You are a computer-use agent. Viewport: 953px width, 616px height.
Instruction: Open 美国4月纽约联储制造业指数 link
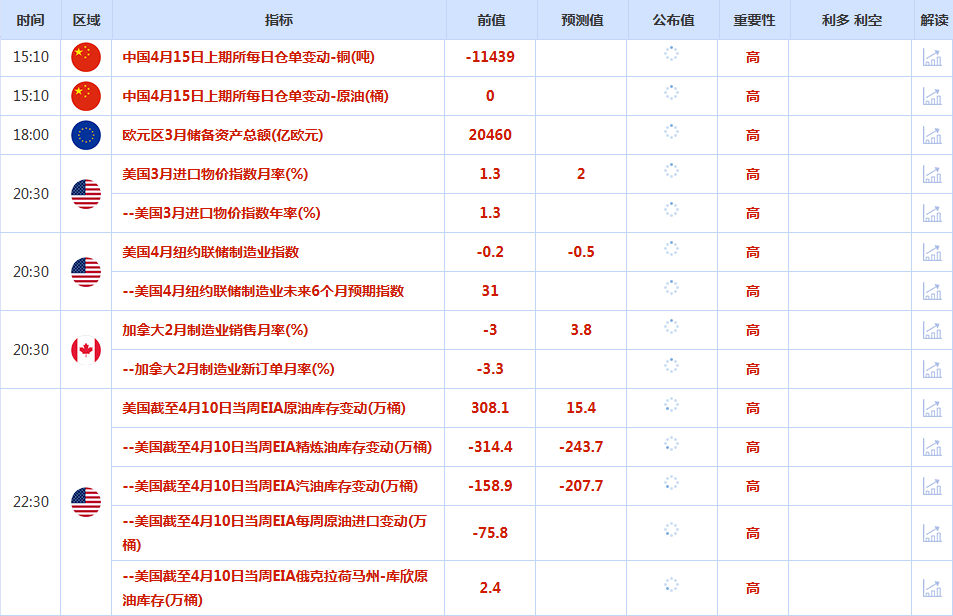point(210,253)
